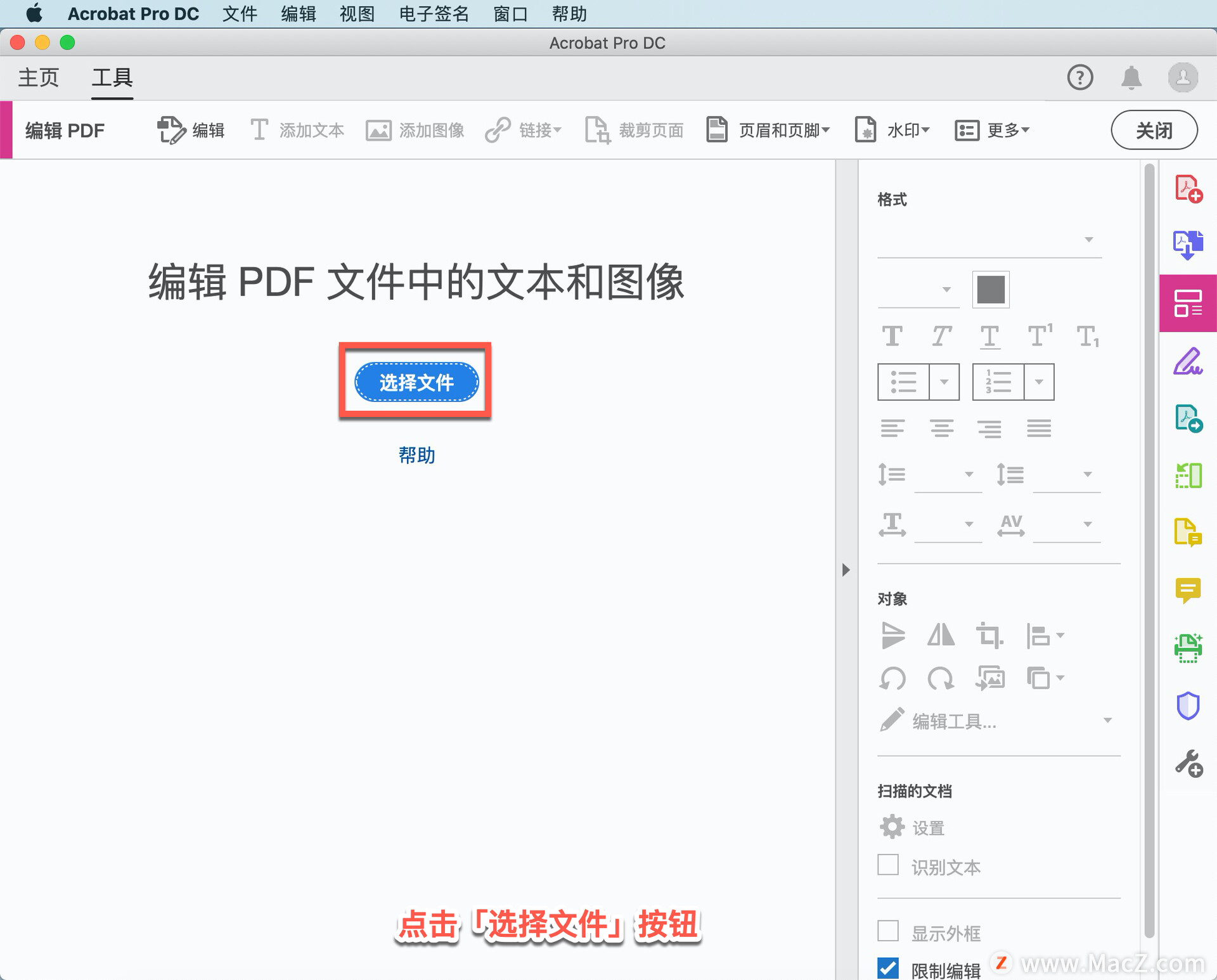Switch to the 主页 tab
The image size is (1217, 980).
click(x=38, y=78)
